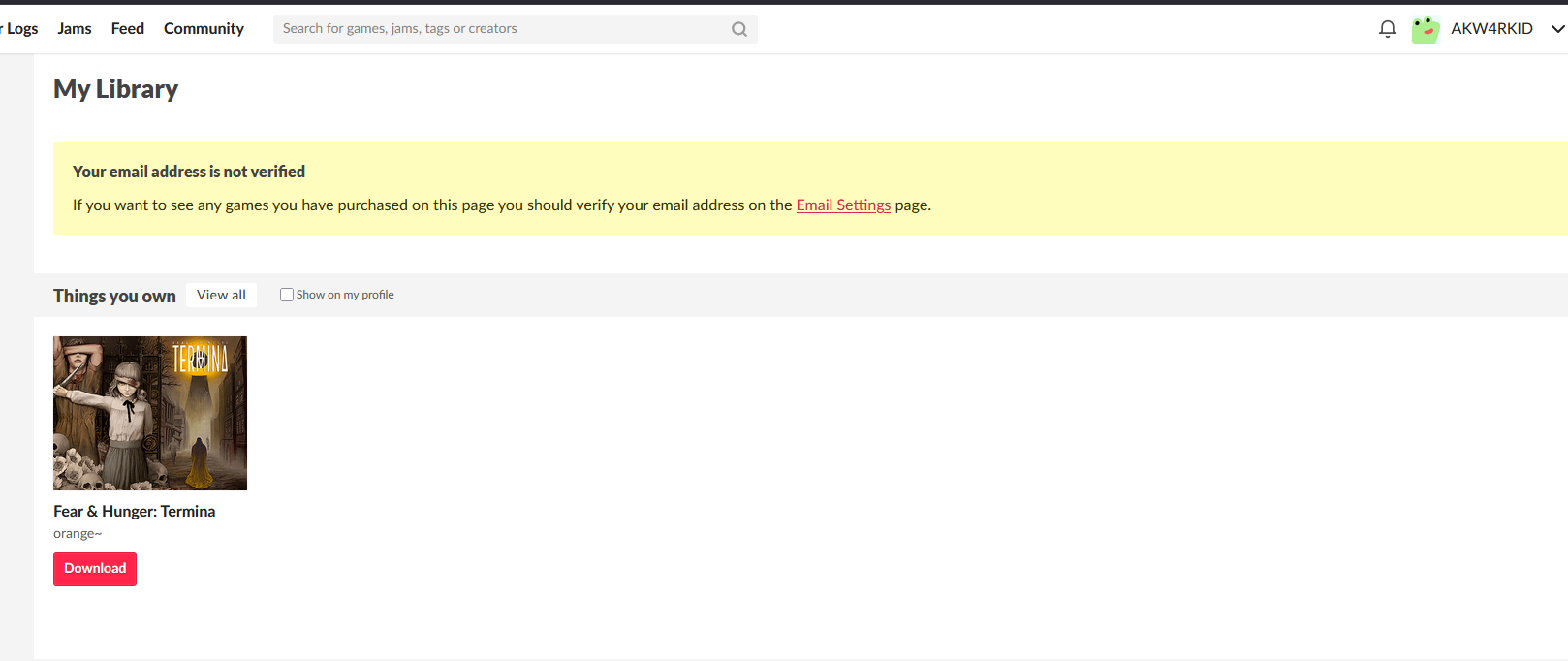The width and height of the screenshot is (1568, 661).
Task: Enable Show on my profile checkbox
Action: (287, 295)
